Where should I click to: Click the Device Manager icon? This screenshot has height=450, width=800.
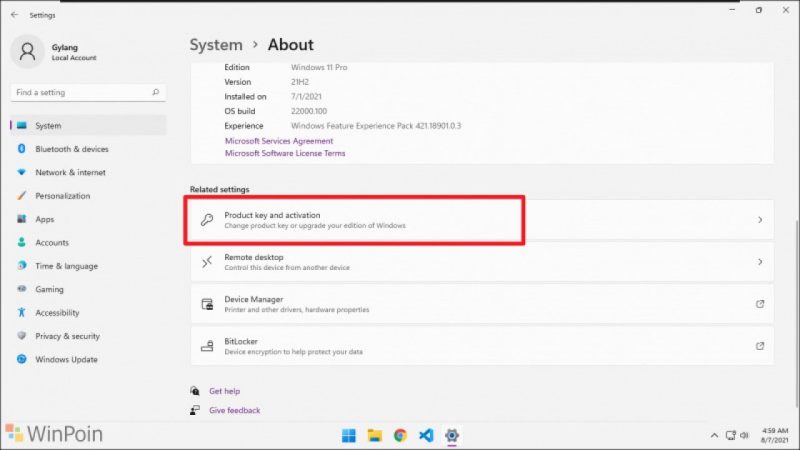click(207, 304)
